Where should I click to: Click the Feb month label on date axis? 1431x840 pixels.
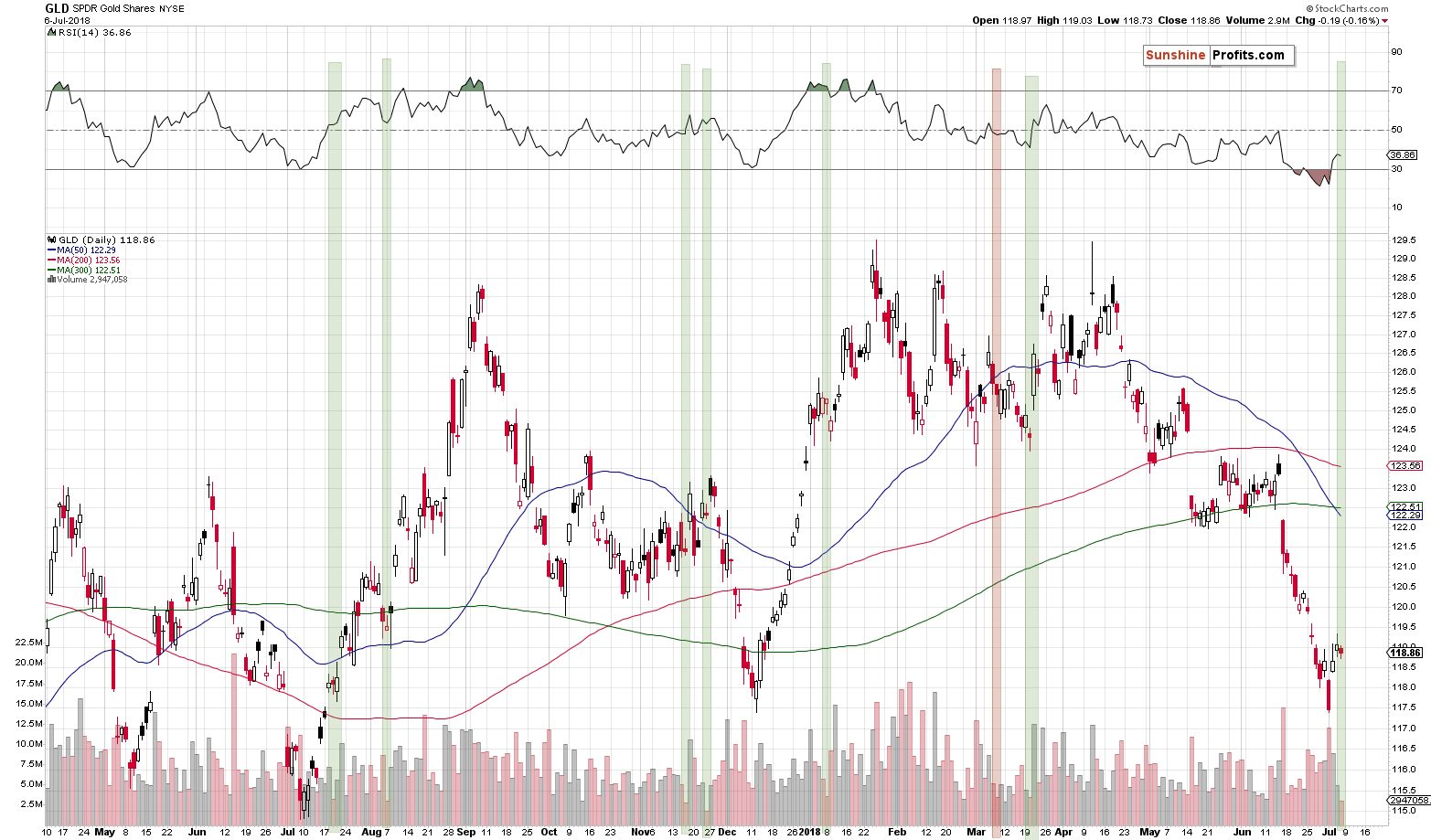898,833
